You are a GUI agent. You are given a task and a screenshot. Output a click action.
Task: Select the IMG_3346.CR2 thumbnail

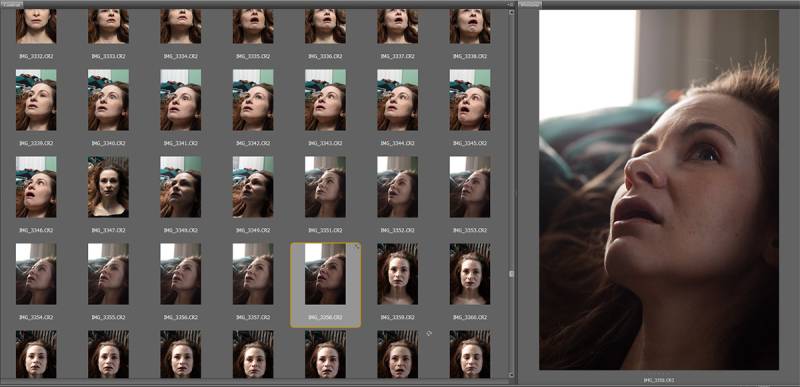pyautogui.click(x=36, y=187)
